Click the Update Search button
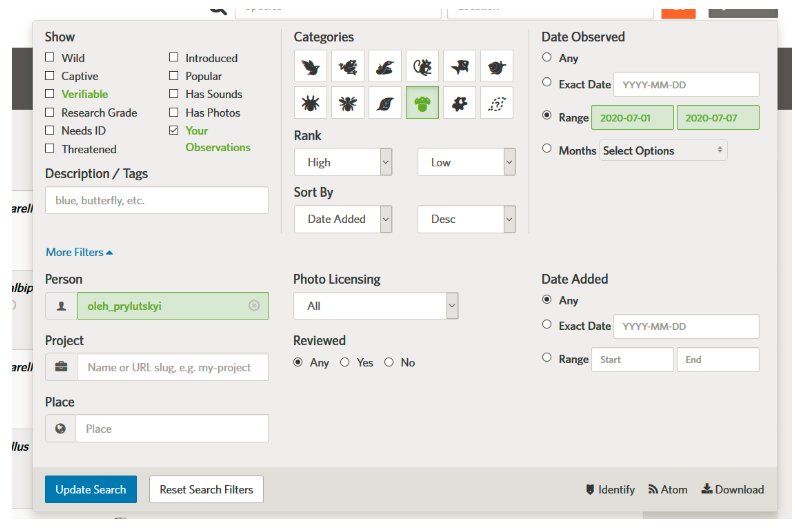This screenshot has width=795, height=531. click(90, 489)
